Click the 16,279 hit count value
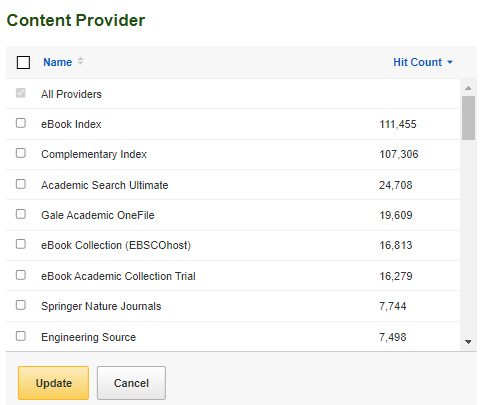The width and height of the screenshot is (484, 405). pyautogui.click(x=396, y=276)
